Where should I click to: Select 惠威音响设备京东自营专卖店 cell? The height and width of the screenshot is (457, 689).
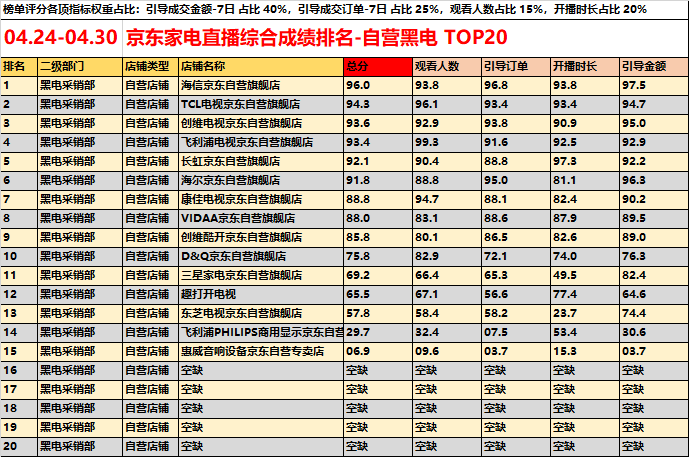pos(261,351)
